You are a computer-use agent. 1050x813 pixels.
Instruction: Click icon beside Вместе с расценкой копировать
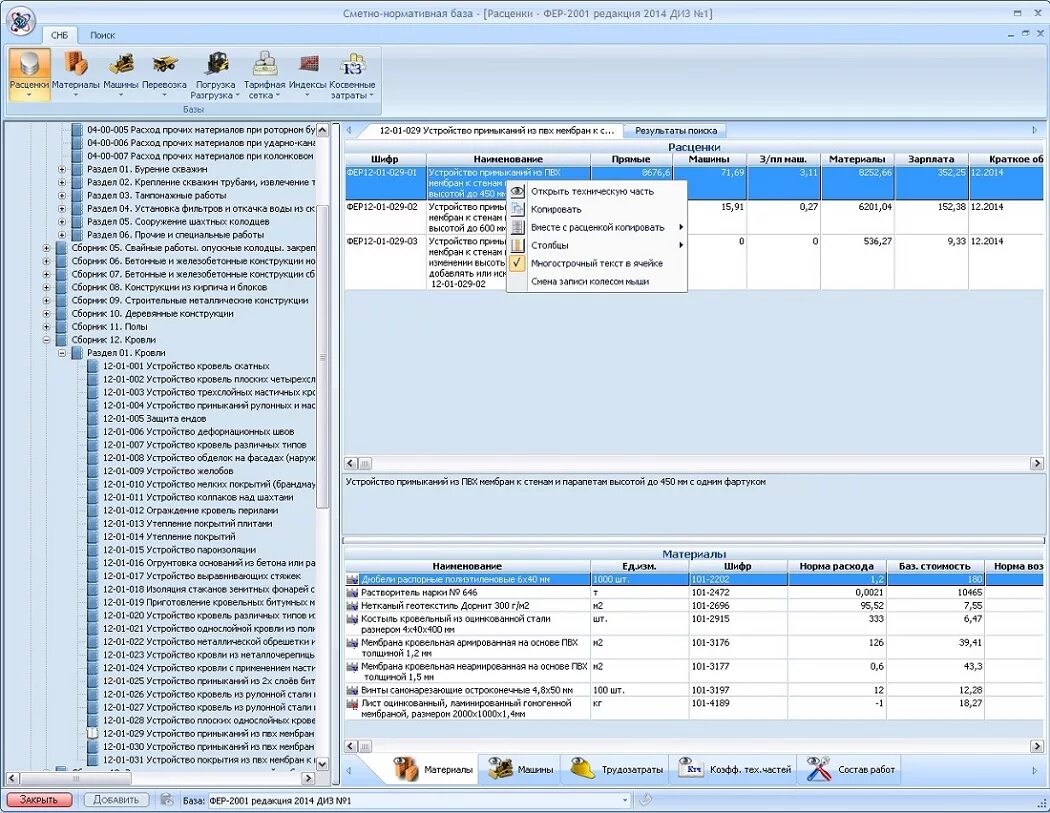(x=517, y=228)
